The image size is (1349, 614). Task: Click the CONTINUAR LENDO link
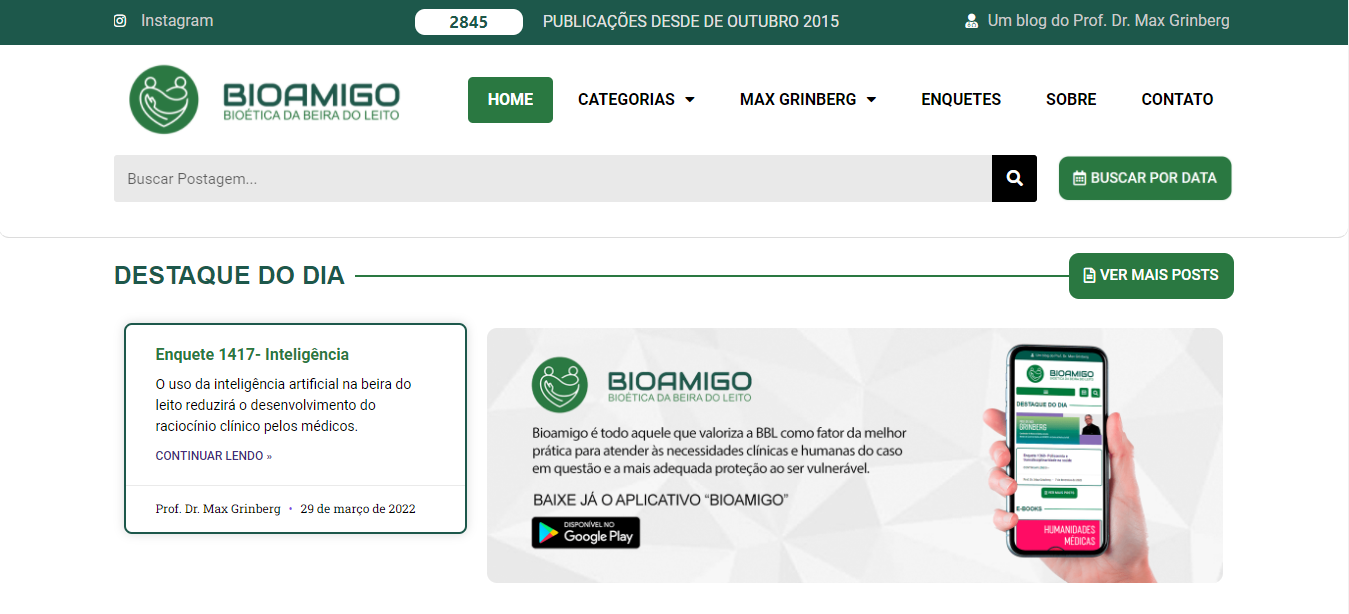click(214, 456)
